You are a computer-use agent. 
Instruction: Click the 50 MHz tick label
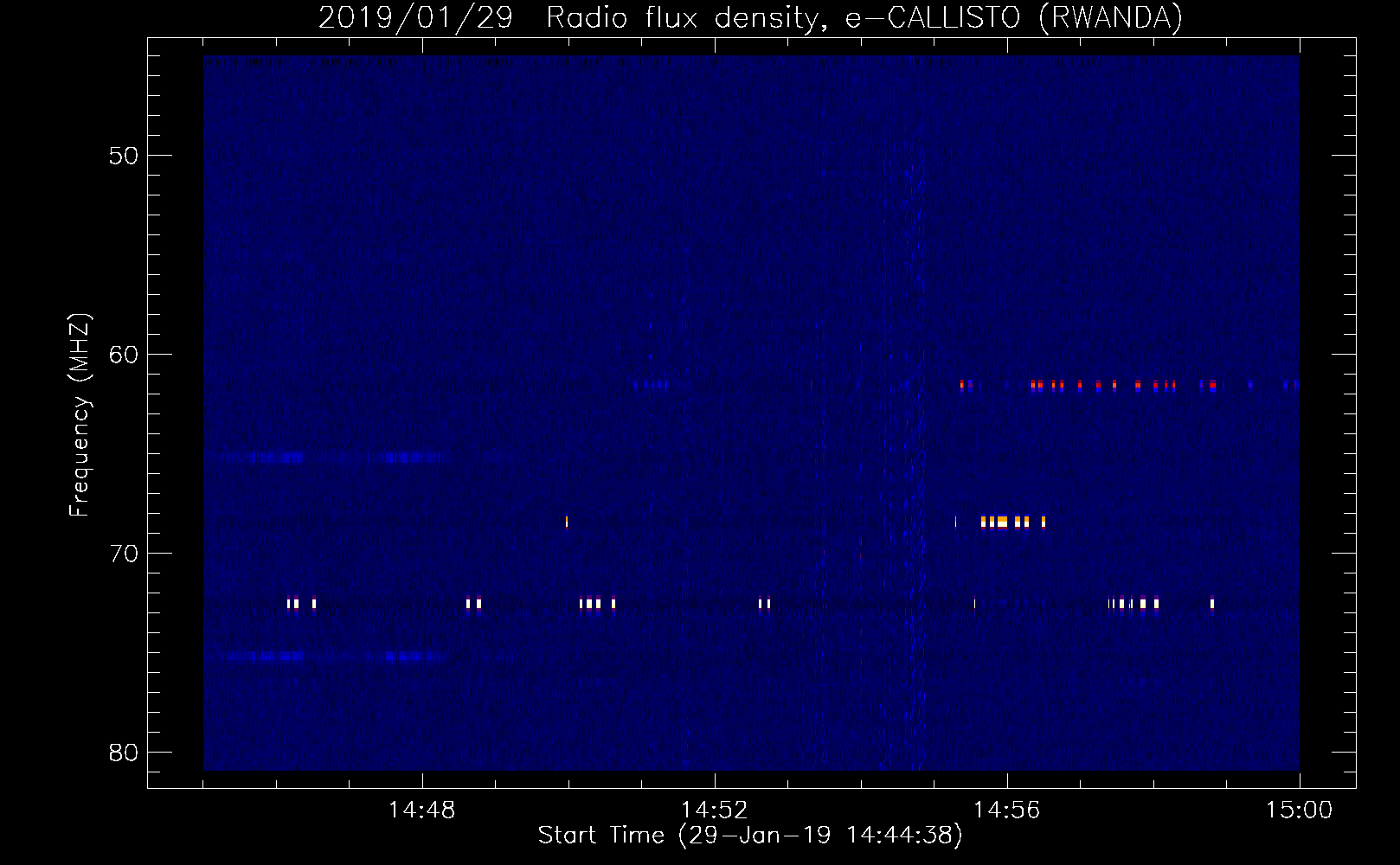[124, 156]
